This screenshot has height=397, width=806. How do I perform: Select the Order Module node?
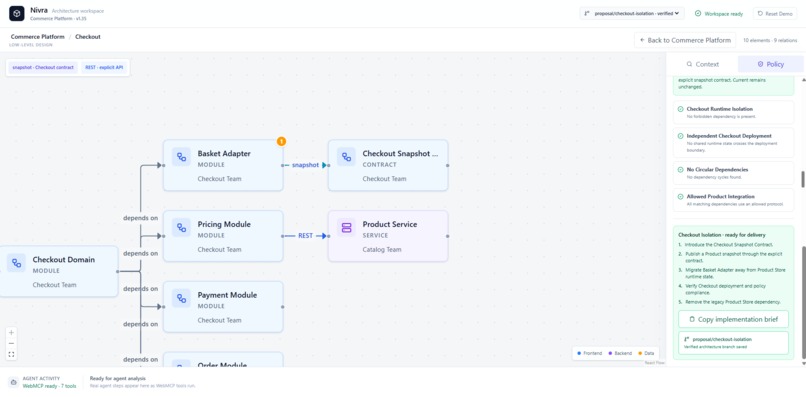coord(223,359)
